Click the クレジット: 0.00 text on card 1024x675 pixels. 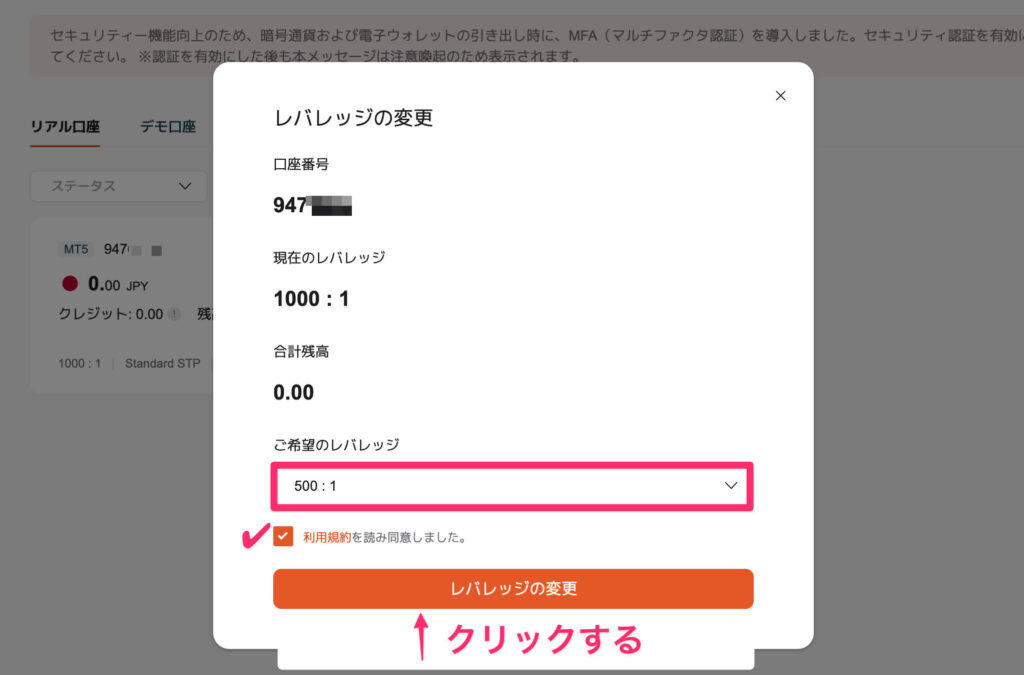click(111, 314)
